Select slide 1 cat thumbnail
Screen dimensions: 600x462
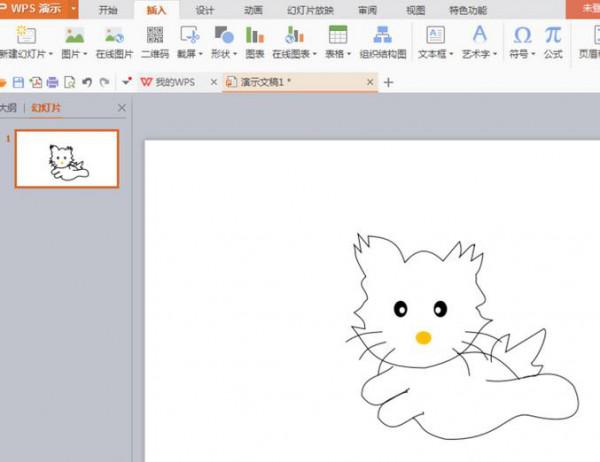pos(67,159)
